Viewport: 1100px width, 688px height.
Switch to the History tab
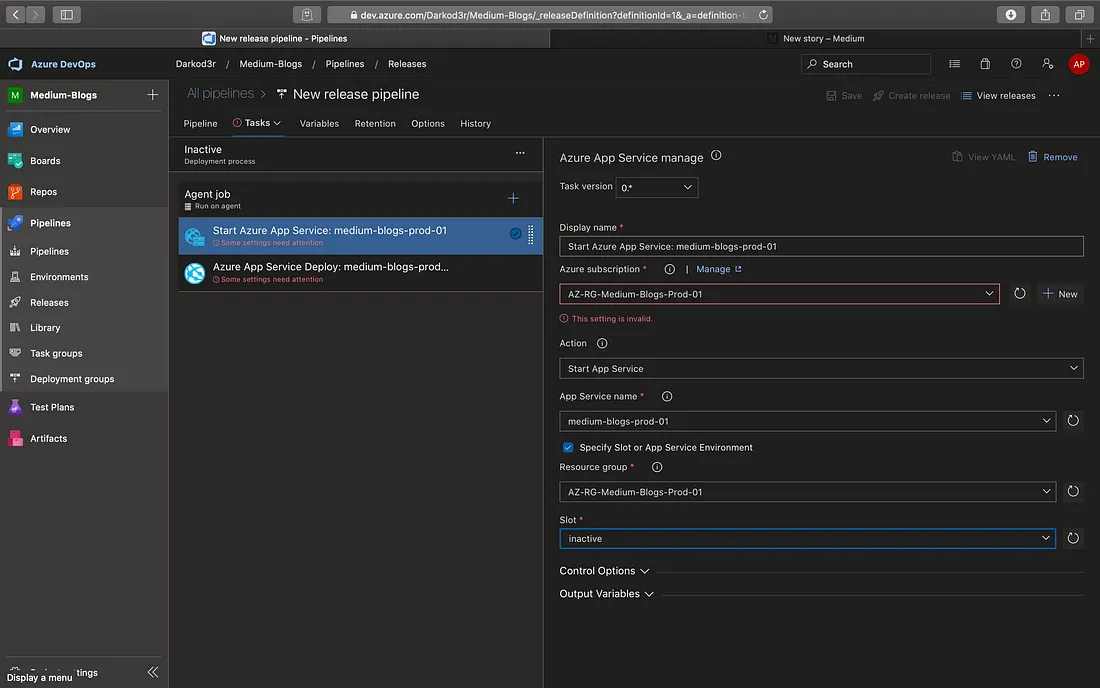475,123
